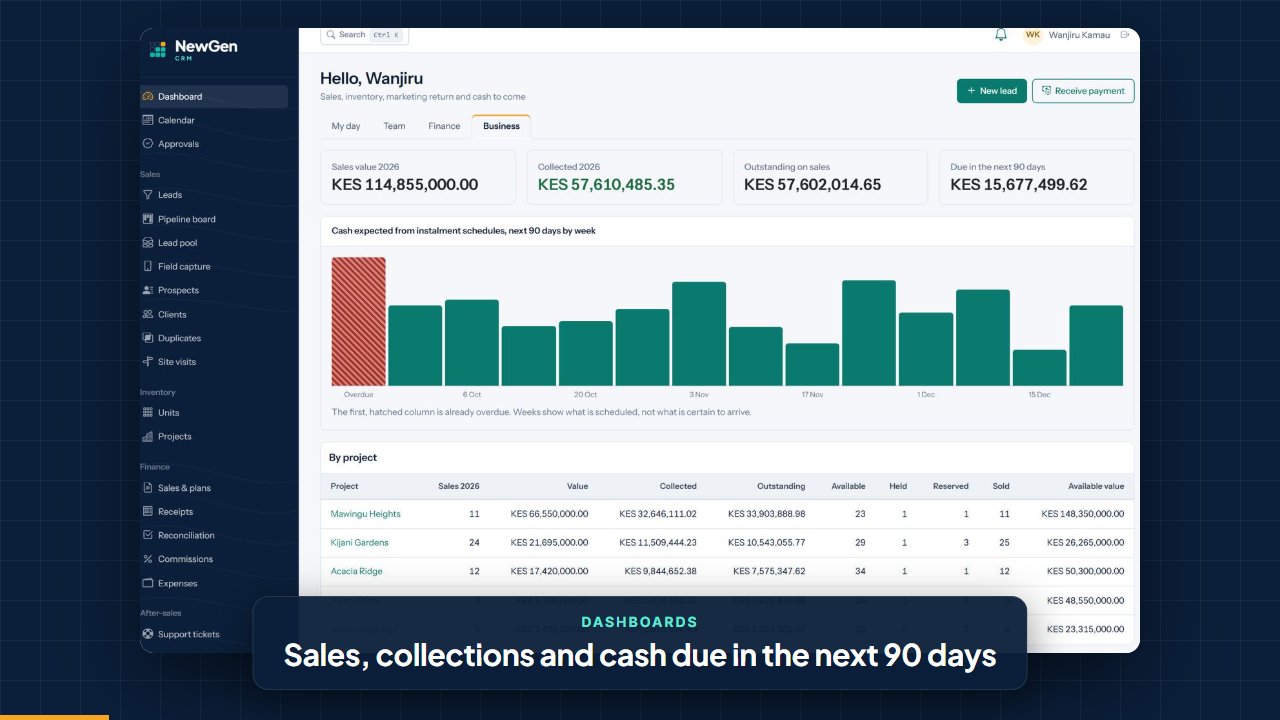Switch to the Team tab
The height and width of the screenshot is (720, 1280).
pyautogui.click(x=394, y=126)
